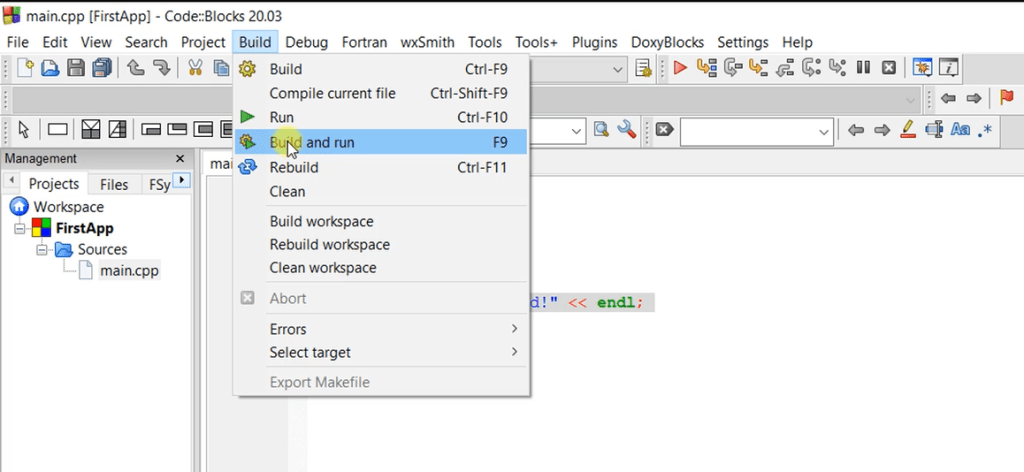Toggle highlight matches pencil icon

pyautogui.click(x=908, y=129)
